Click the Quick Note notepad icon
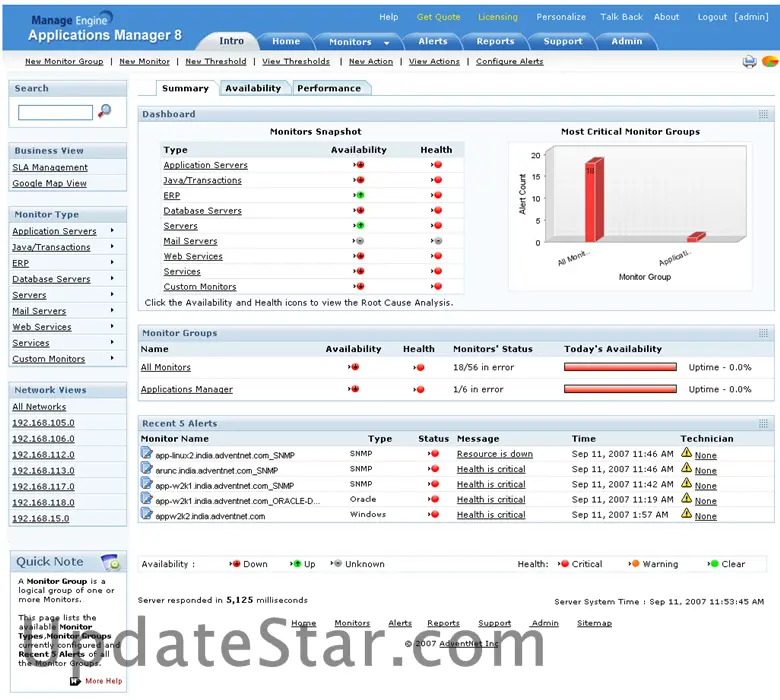 click(110, 562)
